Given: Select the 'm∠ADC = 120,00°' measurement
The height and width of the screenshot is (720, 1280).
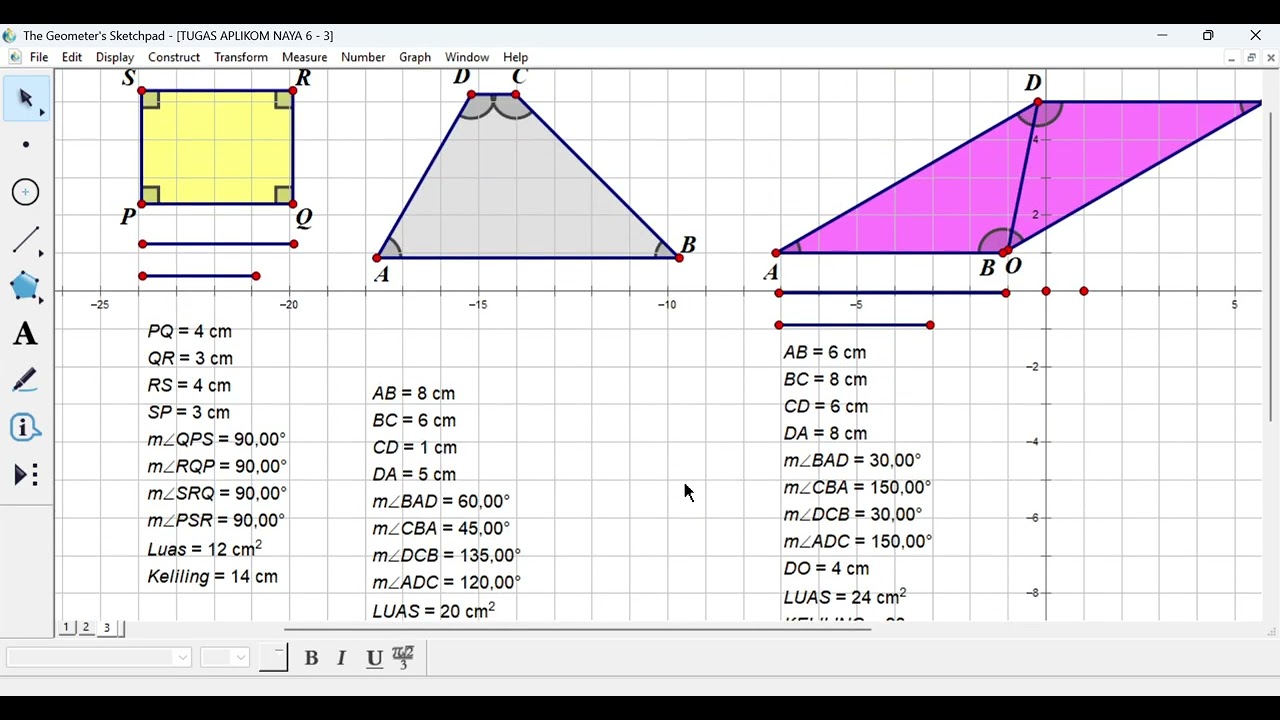Looking at the screenshot, I should 447,582.
